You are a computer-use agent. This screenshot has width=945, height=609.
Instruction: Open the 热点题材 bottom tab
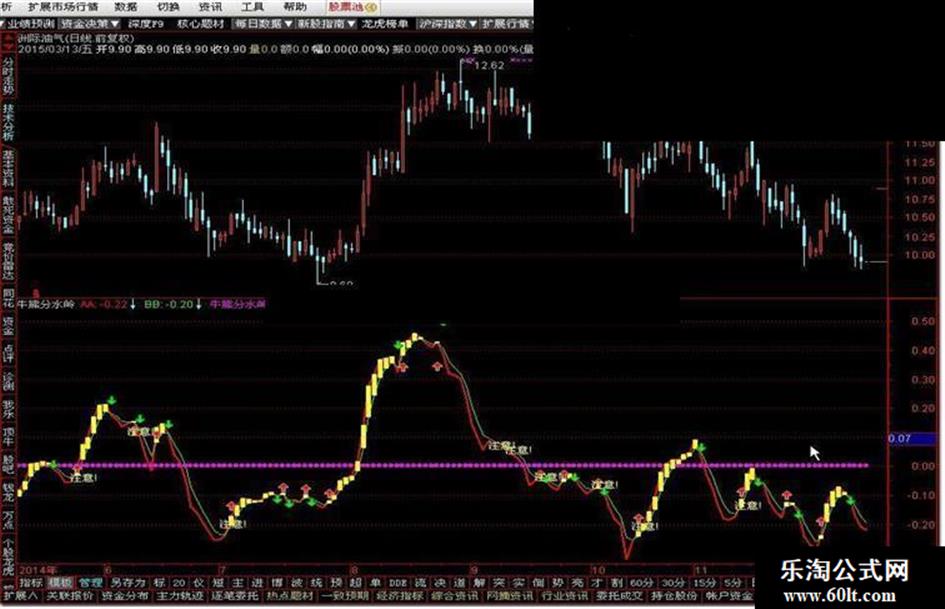[x=289, y=596]
